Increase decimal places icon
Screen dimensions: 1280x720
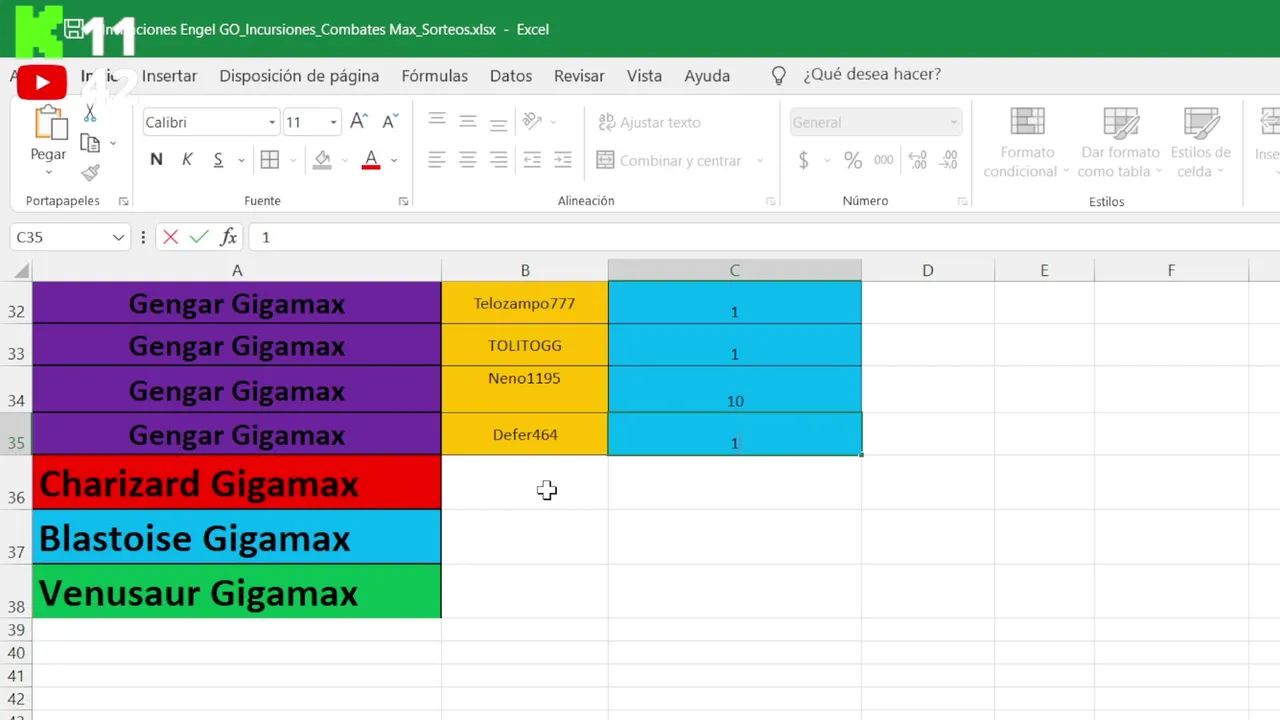point(917,160)
